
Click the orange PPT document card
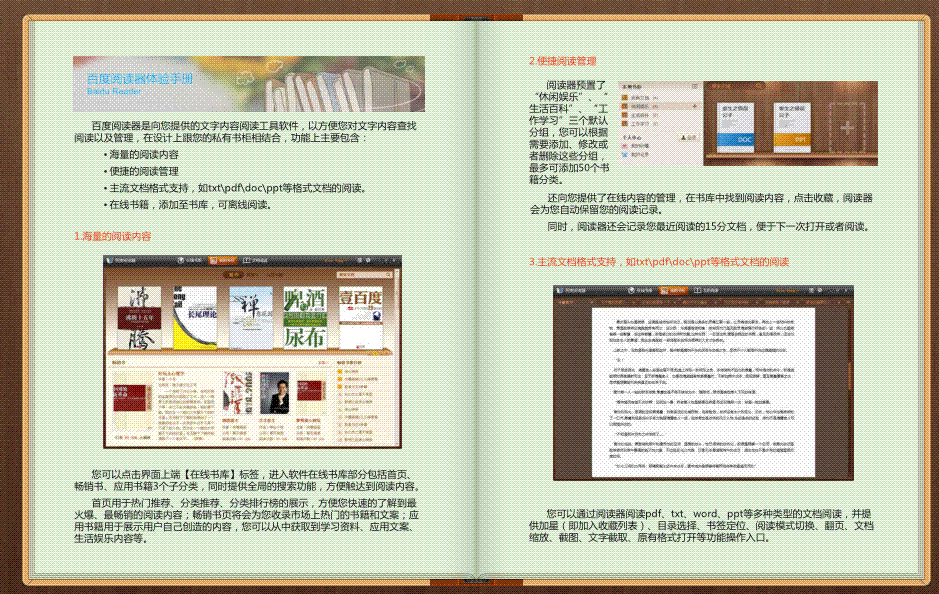[791, 126]
